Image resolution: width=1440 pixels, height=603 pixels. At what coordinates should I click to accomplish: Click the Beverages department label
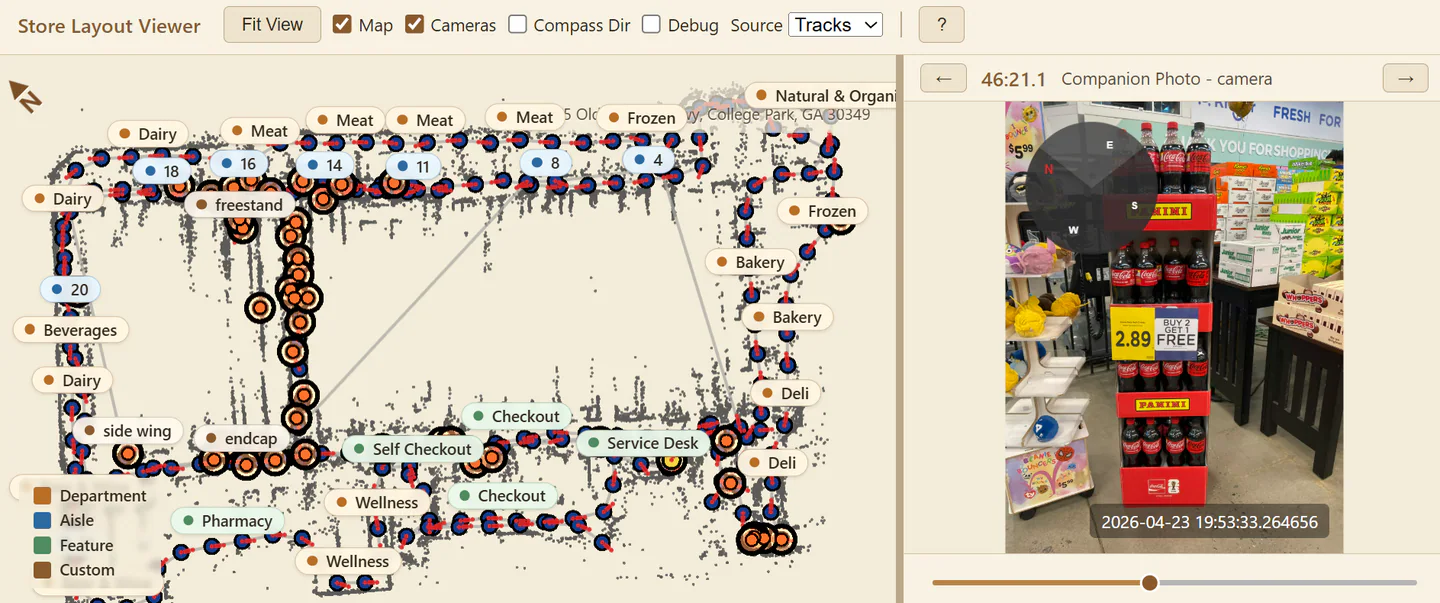(71, 330)
